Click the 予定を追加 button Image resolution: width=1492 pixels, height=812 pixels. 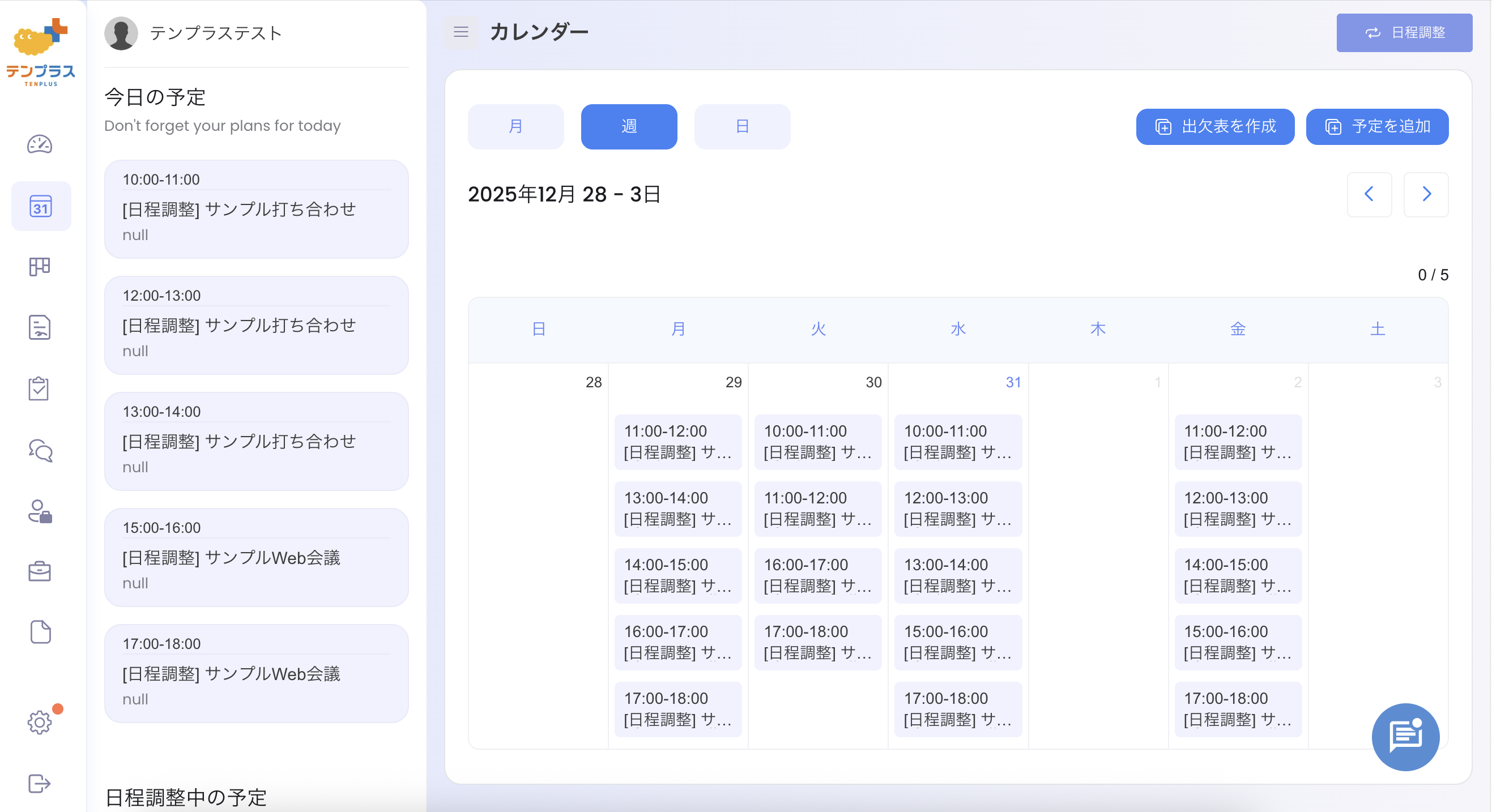click(1378, 126)
